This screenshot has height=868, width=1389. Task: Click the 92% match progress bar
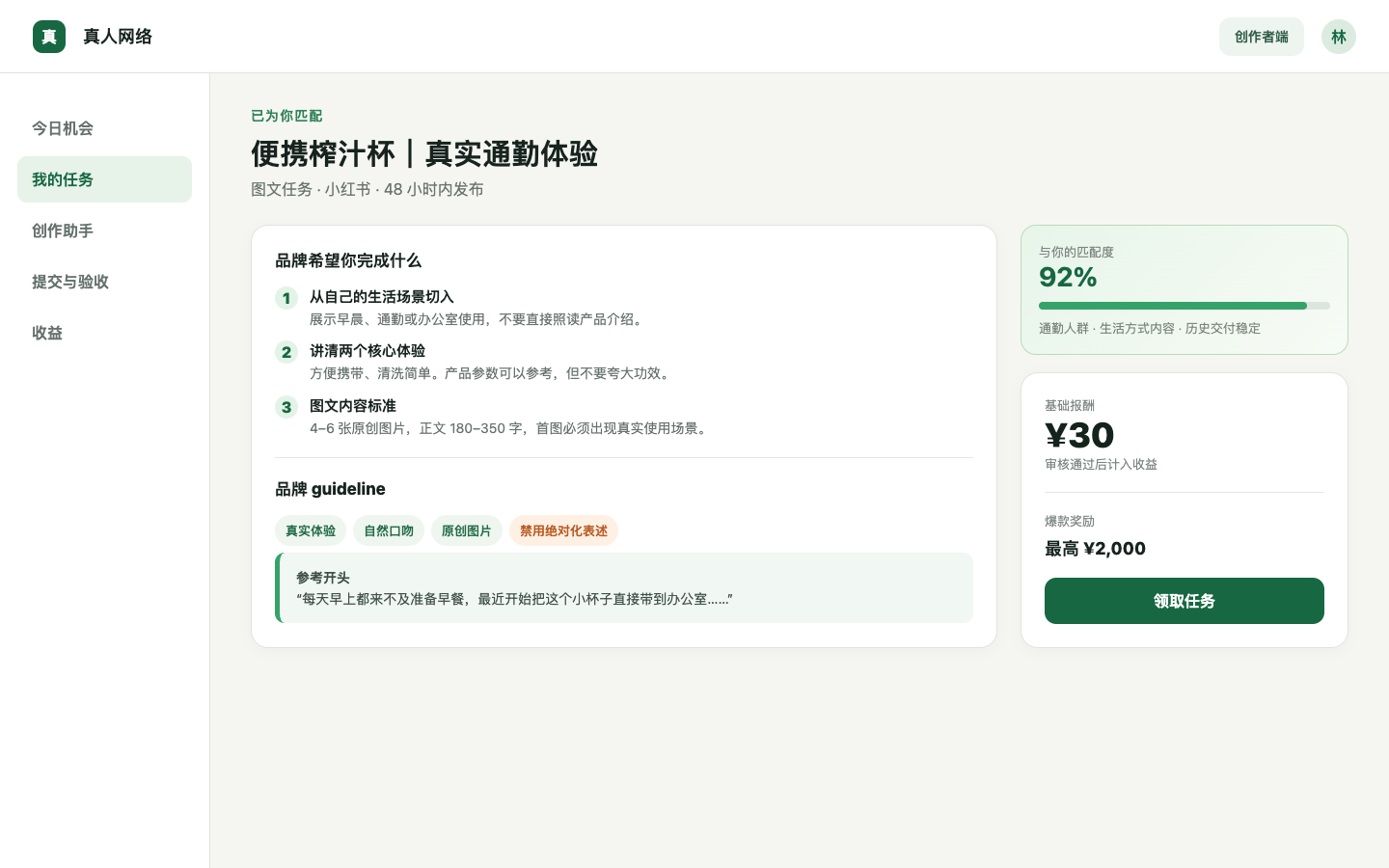coord(1185,306)
